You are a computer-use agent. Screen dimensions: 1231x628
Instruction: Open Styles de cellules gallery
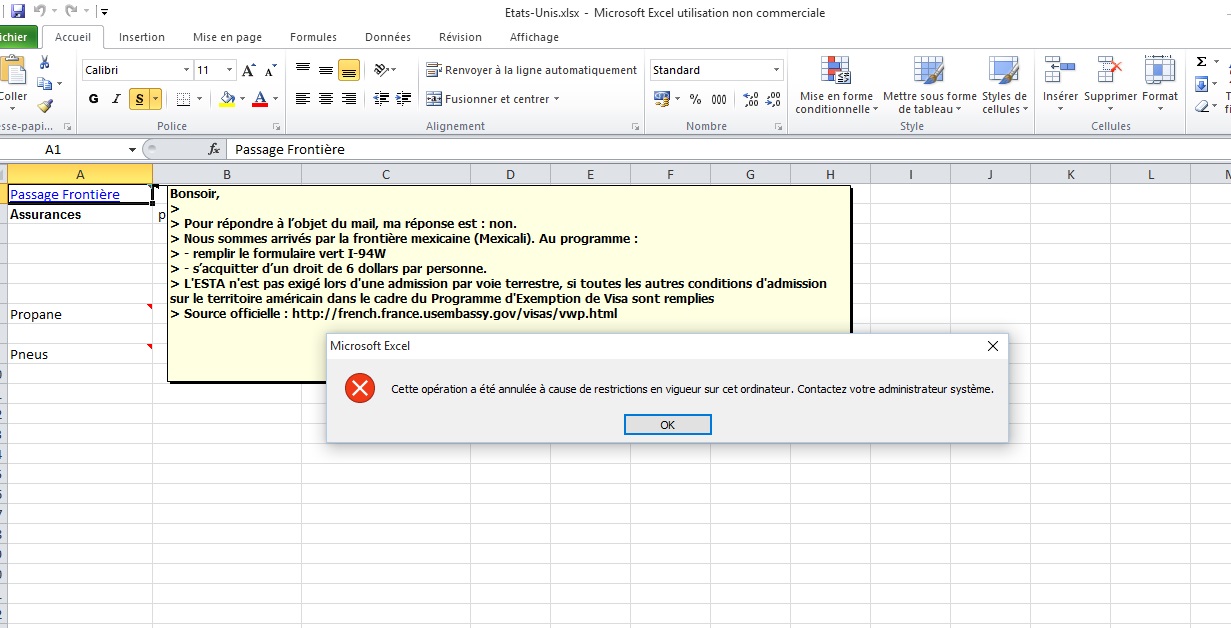pos(1004,85)
